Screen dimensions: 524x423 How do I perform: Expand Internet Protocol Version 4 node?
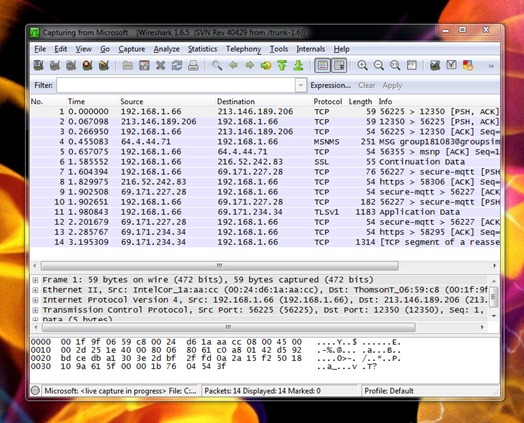click(35, 300)
